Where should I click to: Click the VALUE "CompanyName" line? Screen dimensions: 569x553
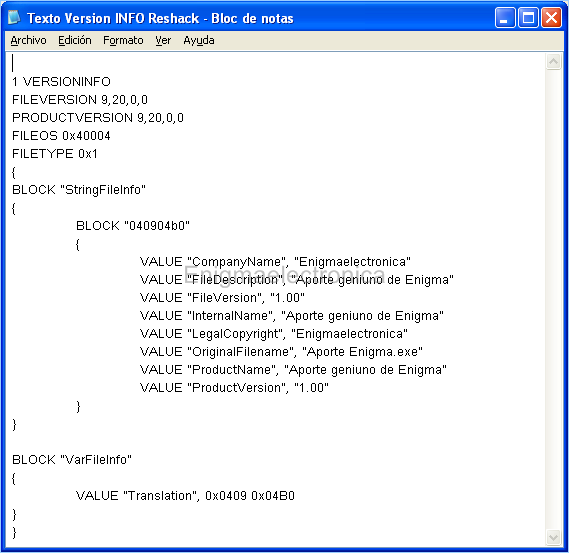point(275,262)
